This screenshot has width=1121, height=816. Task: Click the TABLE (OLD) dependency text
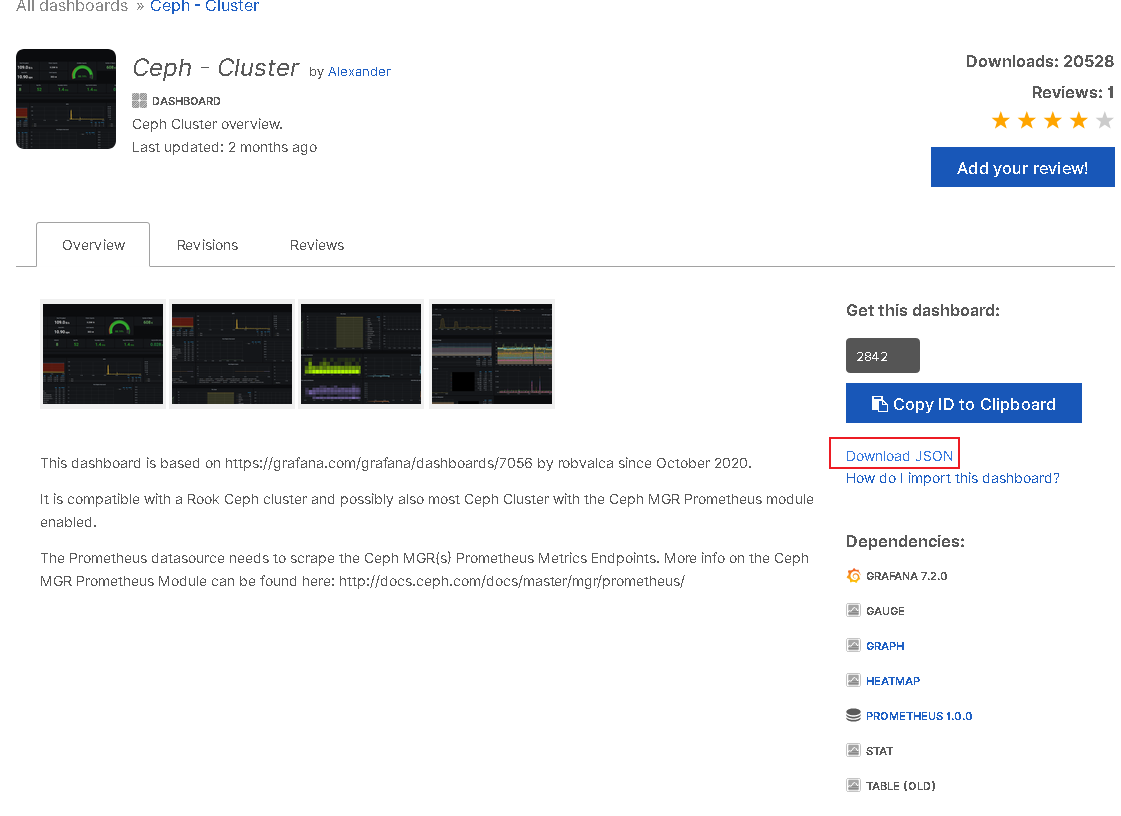pos(901,786)
